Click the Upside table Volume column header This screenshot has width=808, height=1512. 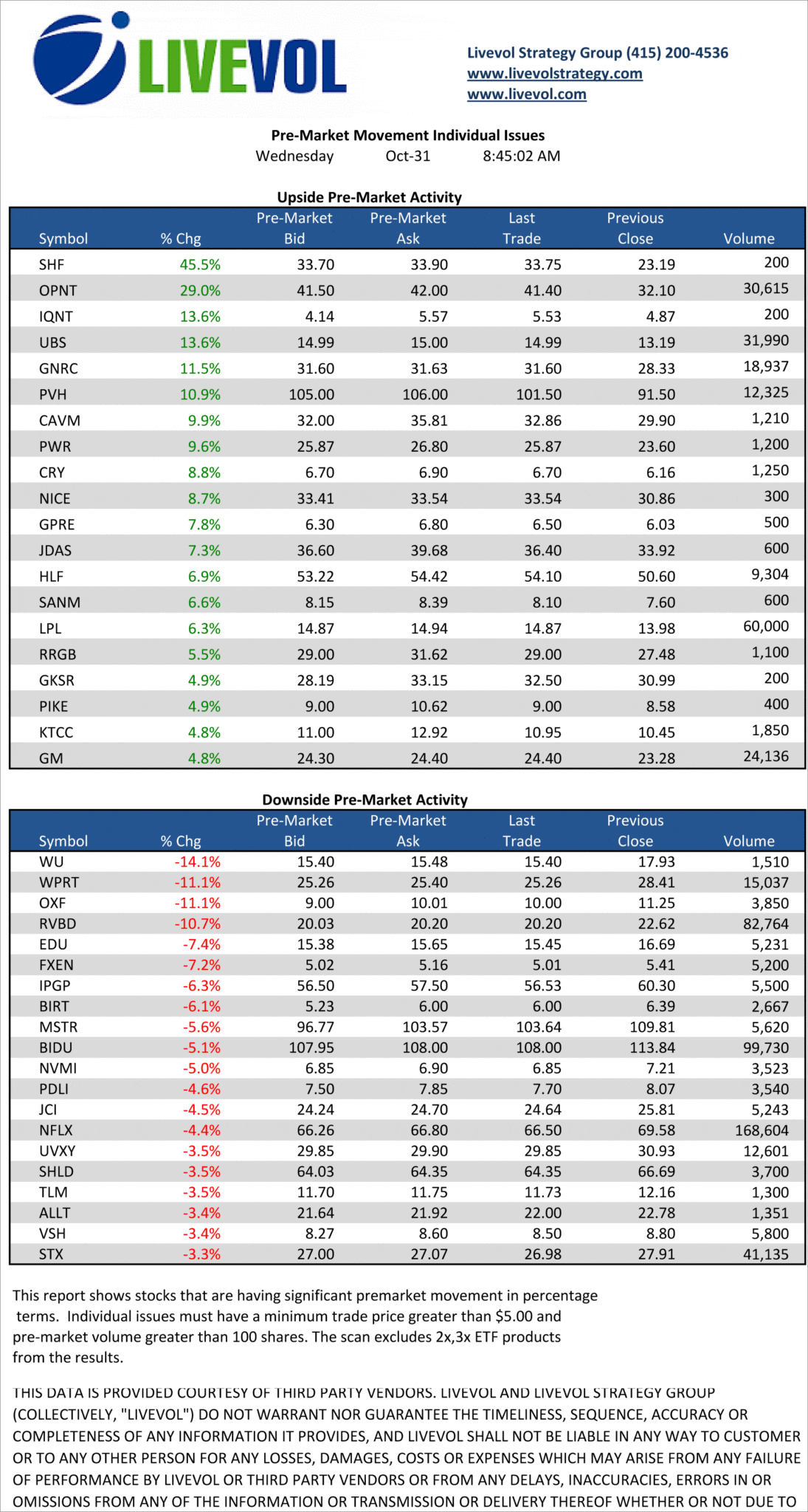point(748,238)
